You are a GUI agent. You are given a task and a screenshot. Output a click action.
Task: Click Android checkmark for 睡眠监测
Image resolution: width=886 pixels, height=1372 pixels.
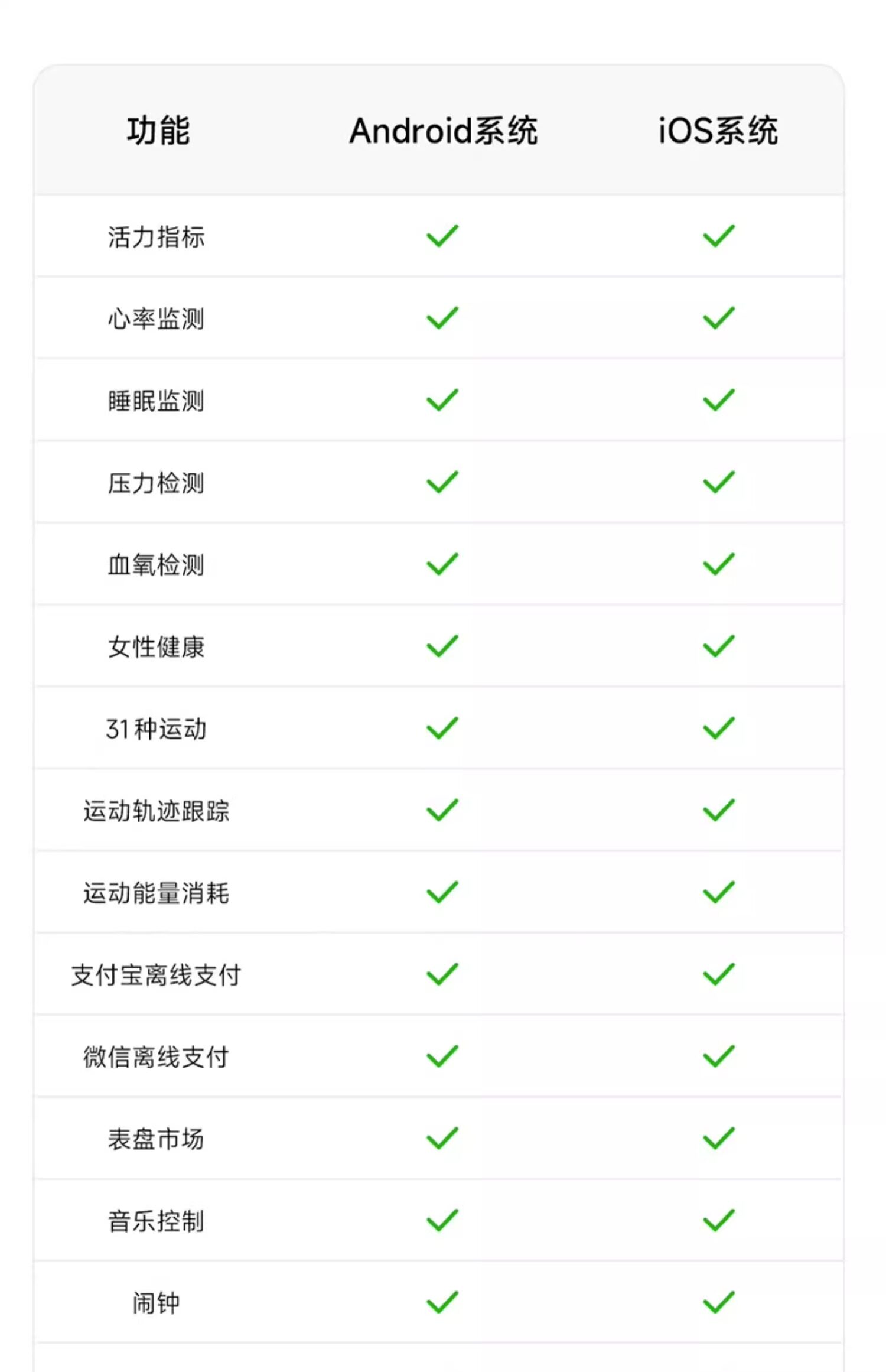click(442, 400)
